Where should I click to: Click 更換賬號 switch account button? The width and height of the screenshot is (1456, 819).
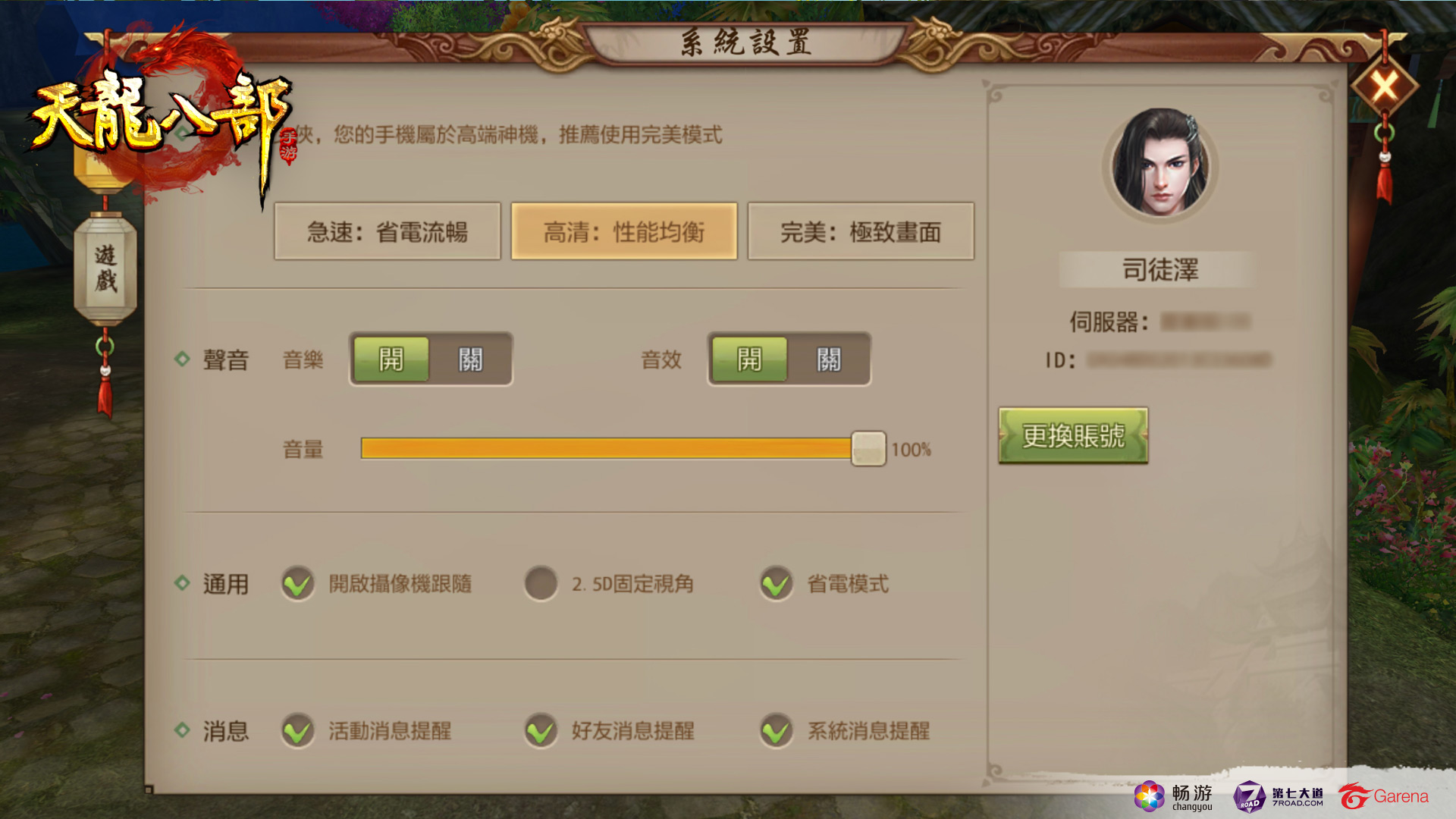click(1073, 435)
